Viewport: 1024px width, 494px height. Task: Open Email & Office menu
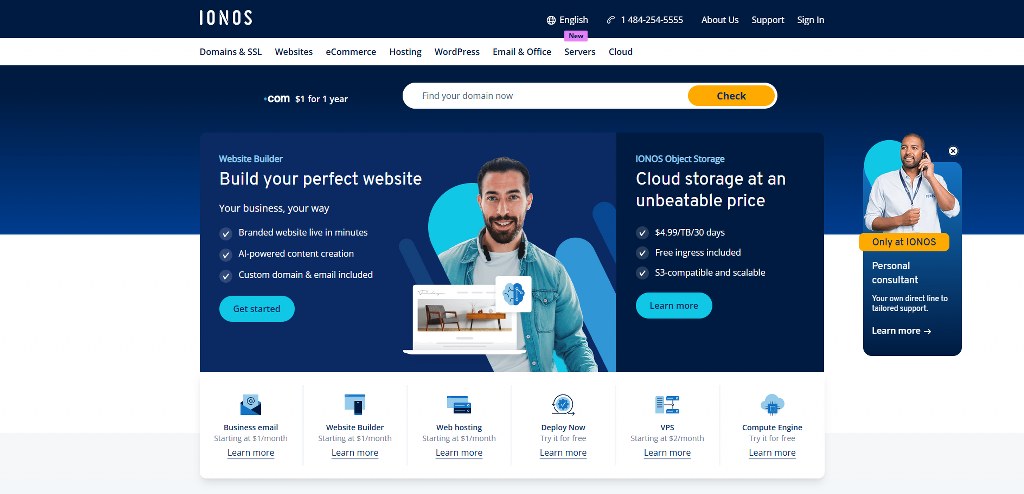click(x=522, y=52)
